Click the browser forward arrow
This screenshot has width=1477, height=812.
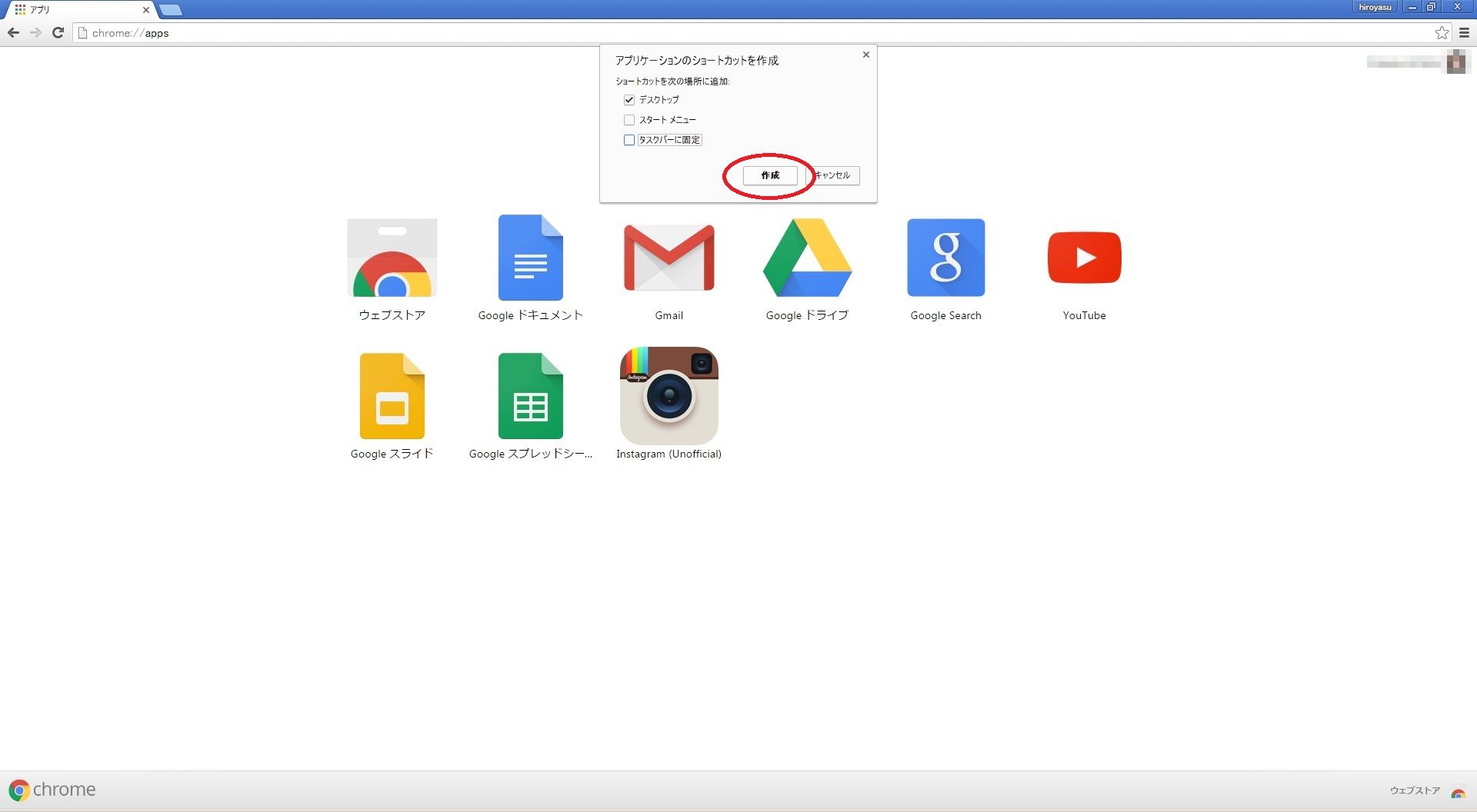point(35,32)
